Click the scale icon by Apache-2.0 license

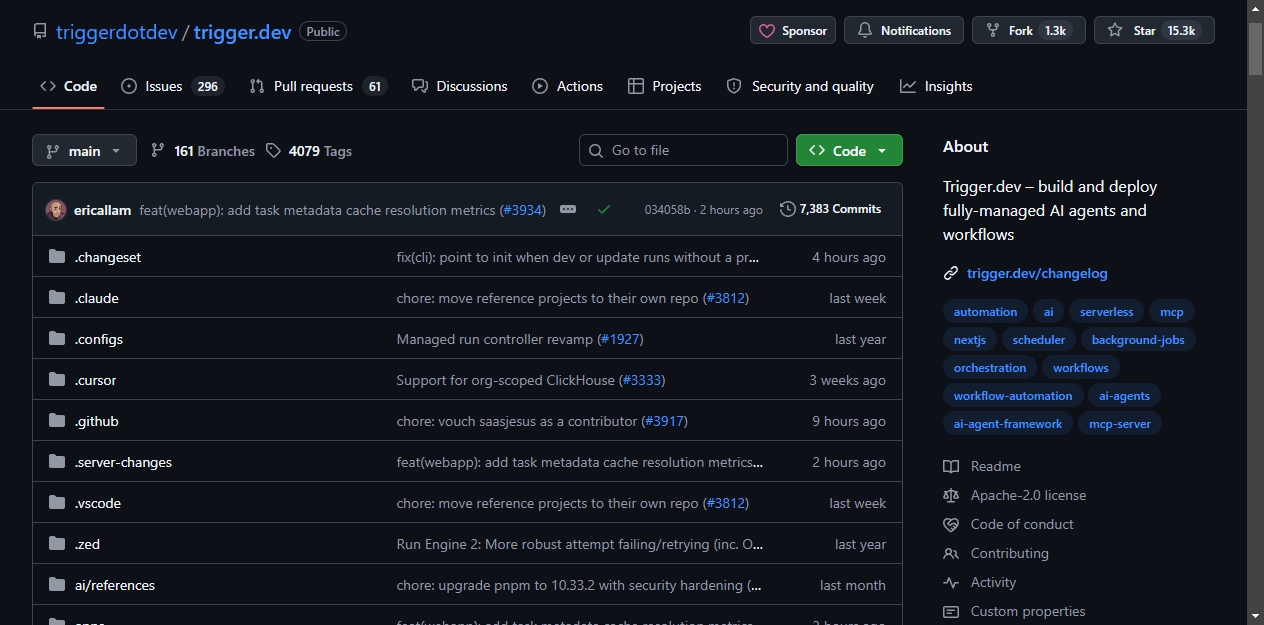[951, 495]
